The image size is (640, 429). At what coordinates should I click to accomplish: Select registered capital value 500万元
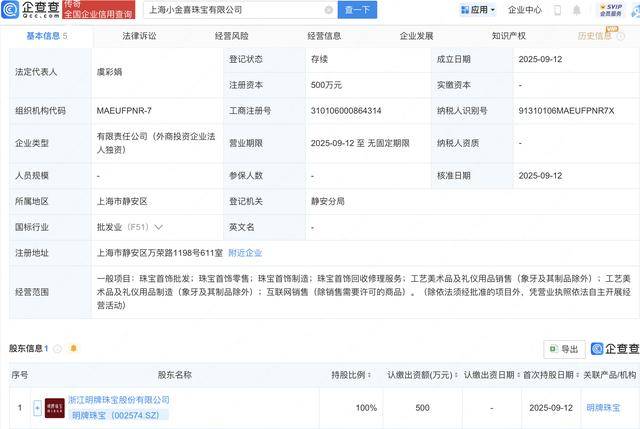point(326,85)
